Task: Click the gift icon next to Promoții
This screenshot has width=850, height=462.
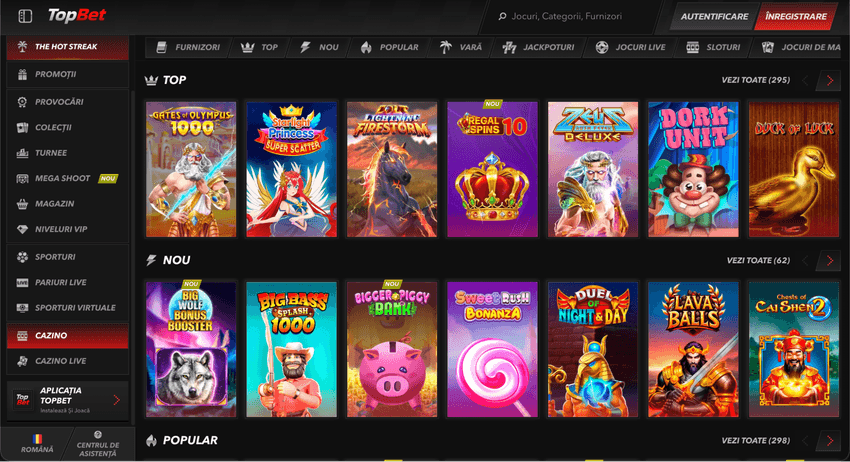Action: [x=22, y=74]
